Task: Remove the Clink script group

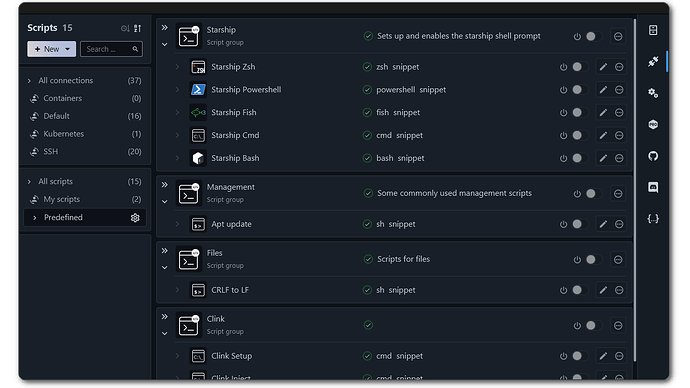Action: click(618, 326)
